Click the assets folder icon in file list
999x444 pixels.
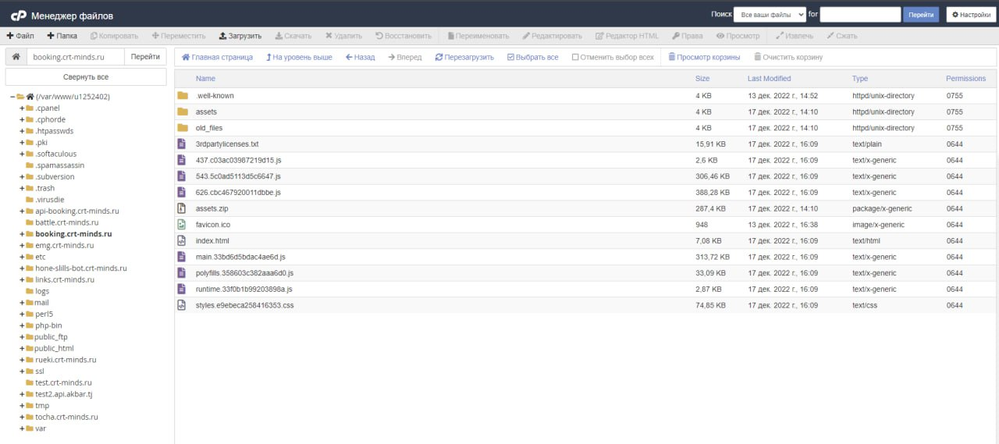182,111
